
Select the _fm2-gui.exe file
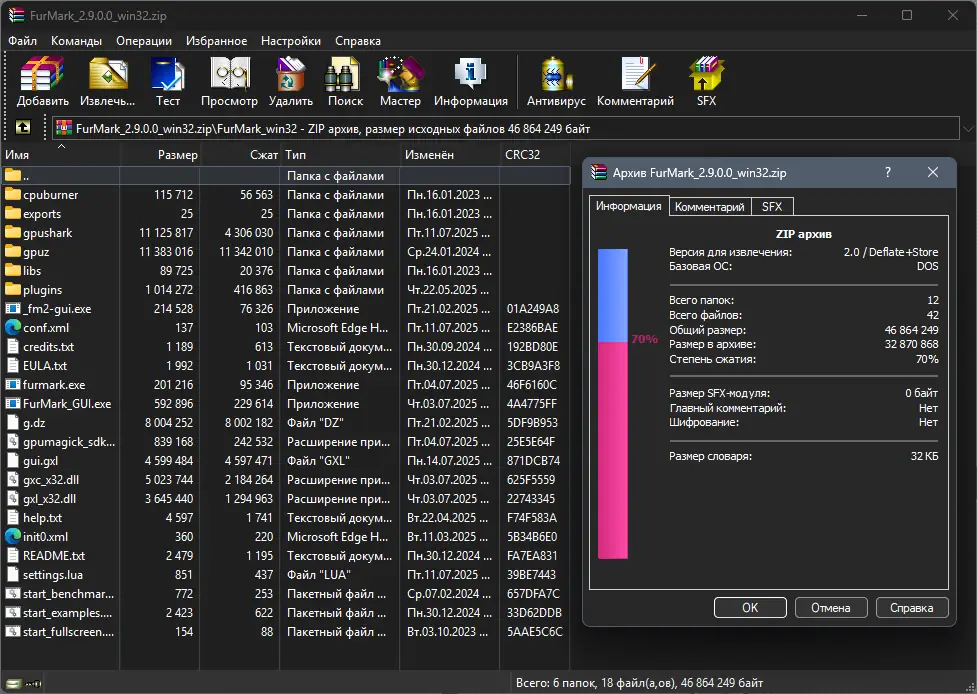286,308
